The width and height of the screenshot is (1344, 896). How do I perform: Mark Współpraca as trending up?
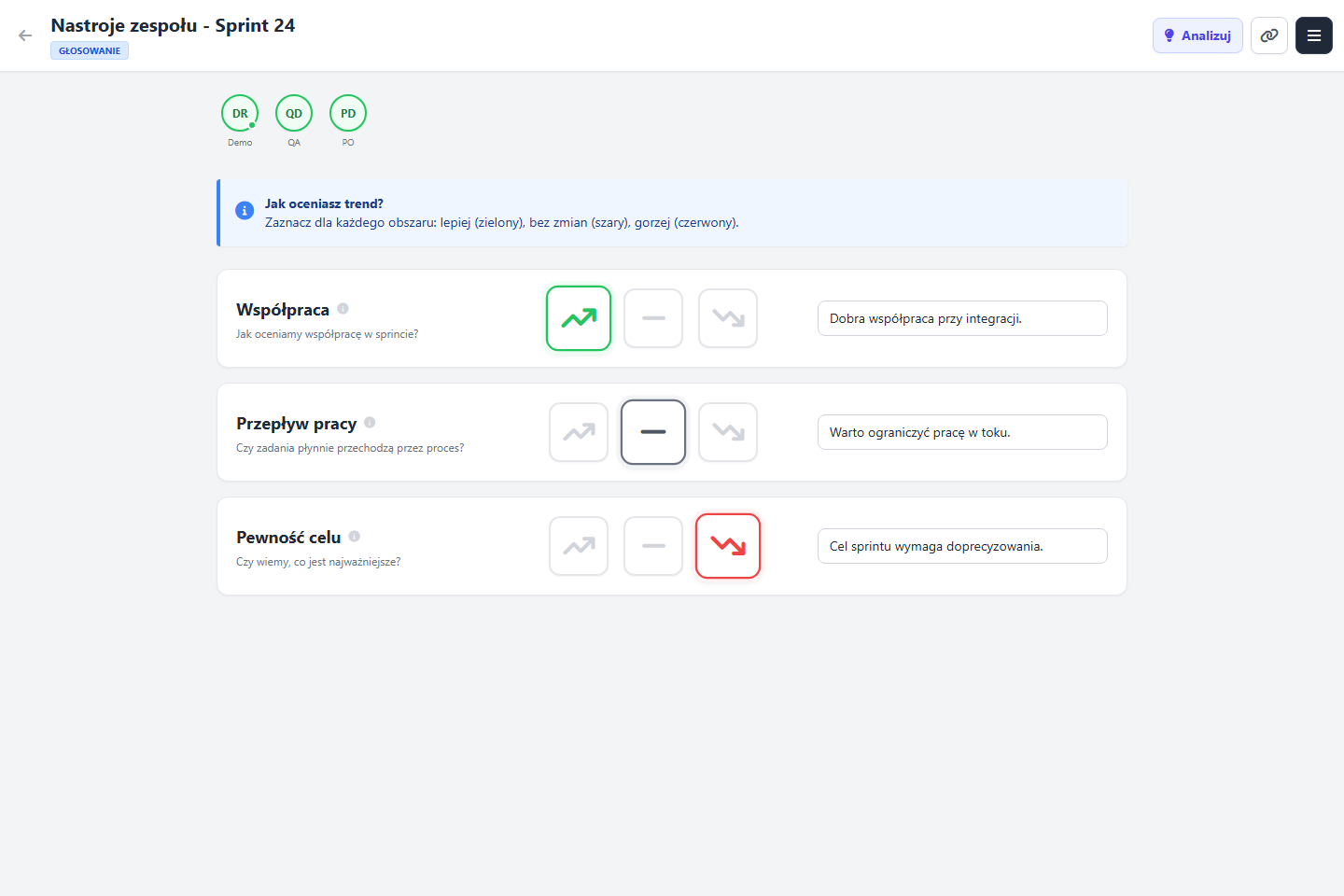pyautogui.click(x=579, y=318)
